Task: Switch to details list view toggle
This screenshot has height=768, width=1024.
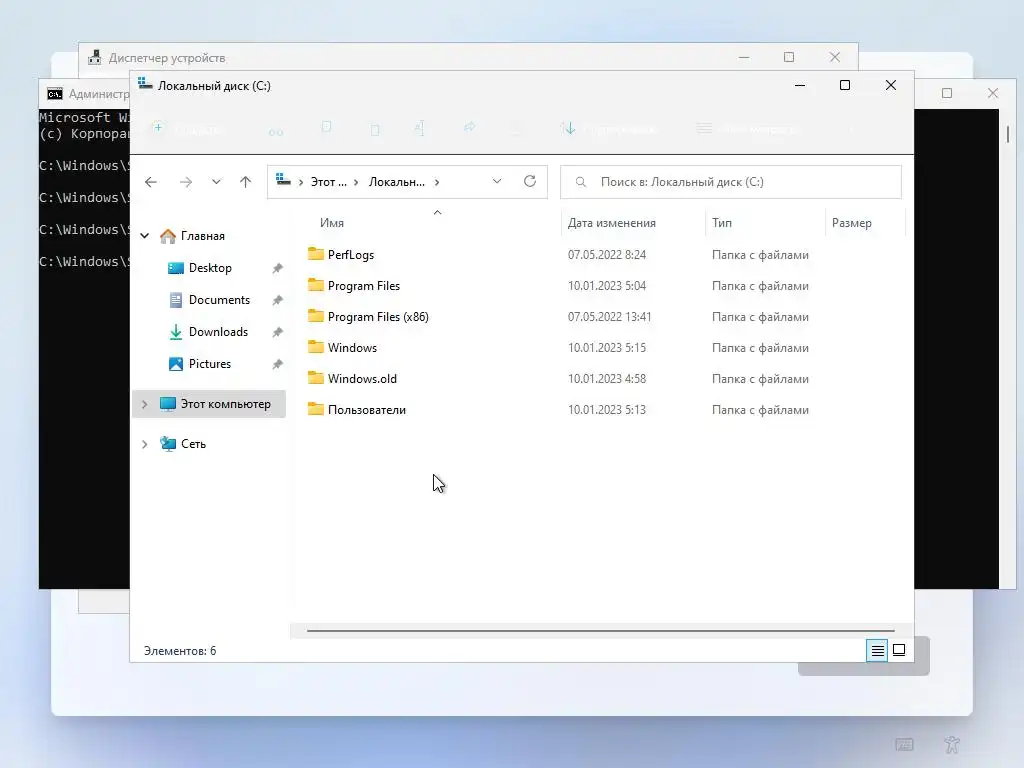Action: coord(877,650)
